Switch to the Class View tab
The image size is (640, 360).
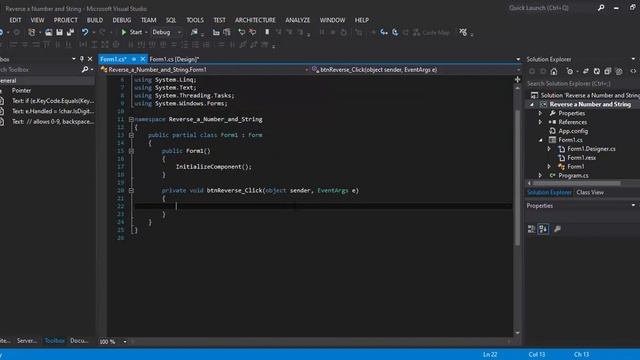click(590, 193)
